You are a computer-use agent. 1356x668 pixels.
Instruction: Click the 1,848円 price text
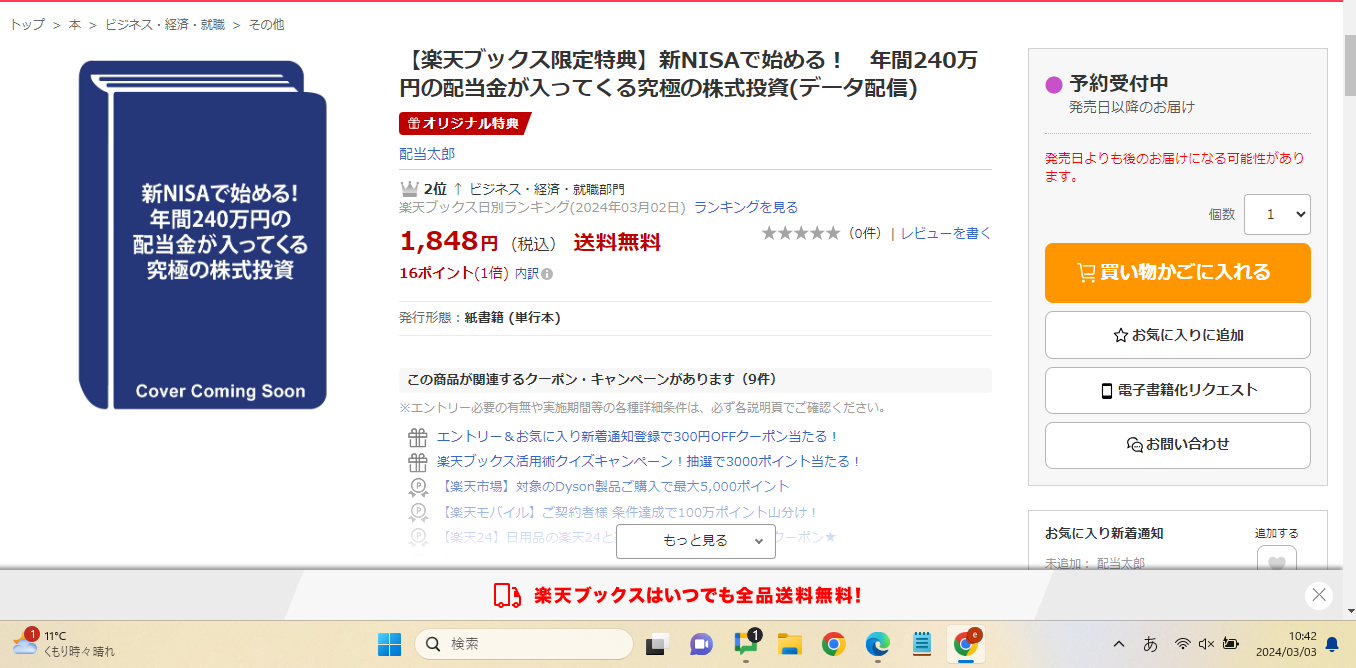[449, 241]
